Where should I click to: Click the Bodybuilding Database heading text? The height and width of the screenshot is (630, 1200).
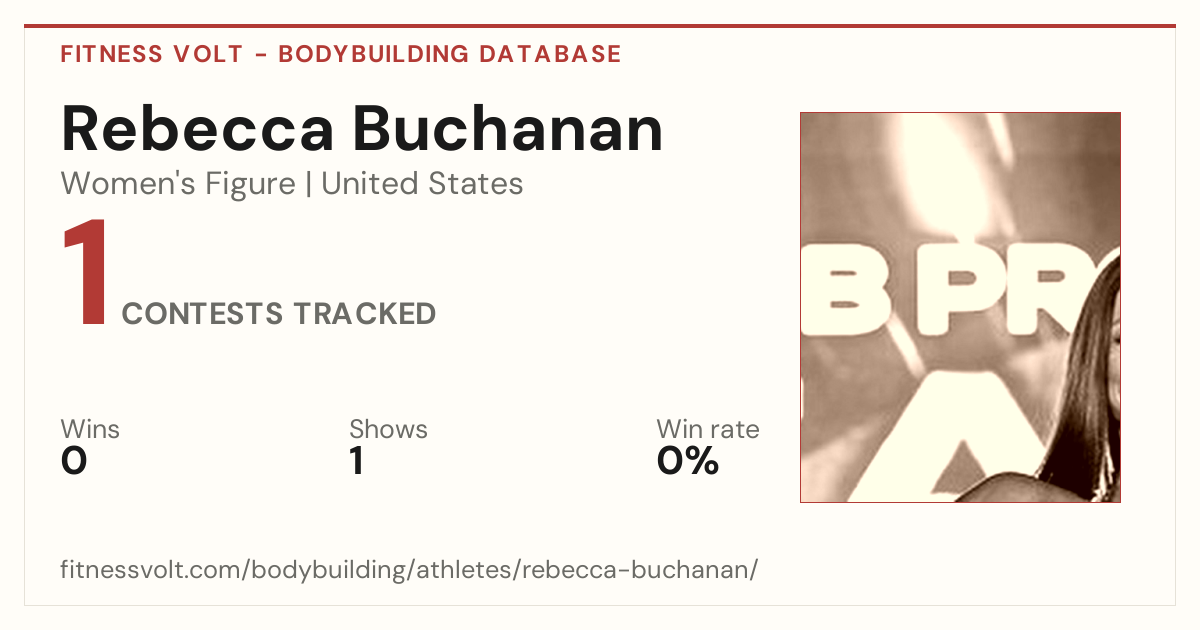tap(450, 54)
